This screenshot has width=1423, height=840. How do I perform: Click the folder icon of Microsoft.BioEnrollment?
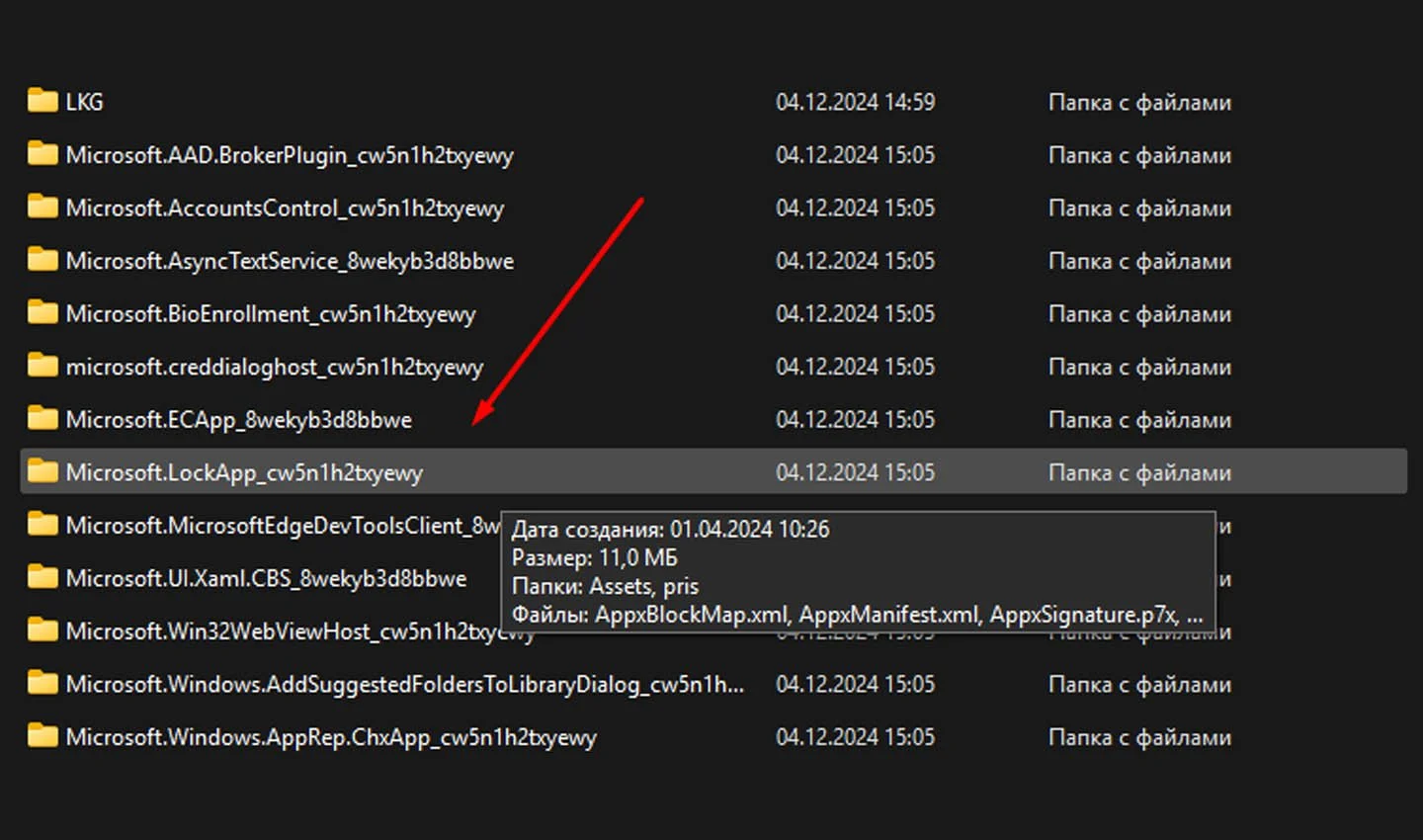pos(42,313)
